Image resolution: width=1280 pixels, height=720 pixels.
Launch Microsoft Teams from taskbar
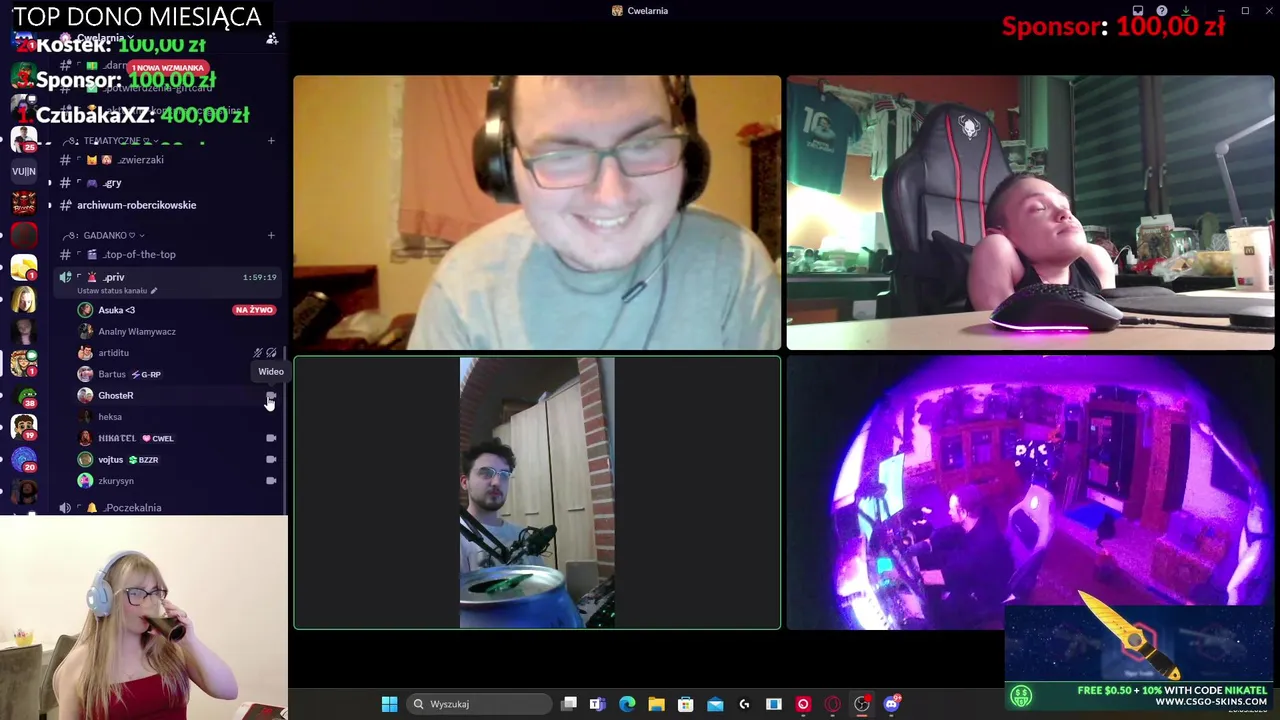pos(597,704)
